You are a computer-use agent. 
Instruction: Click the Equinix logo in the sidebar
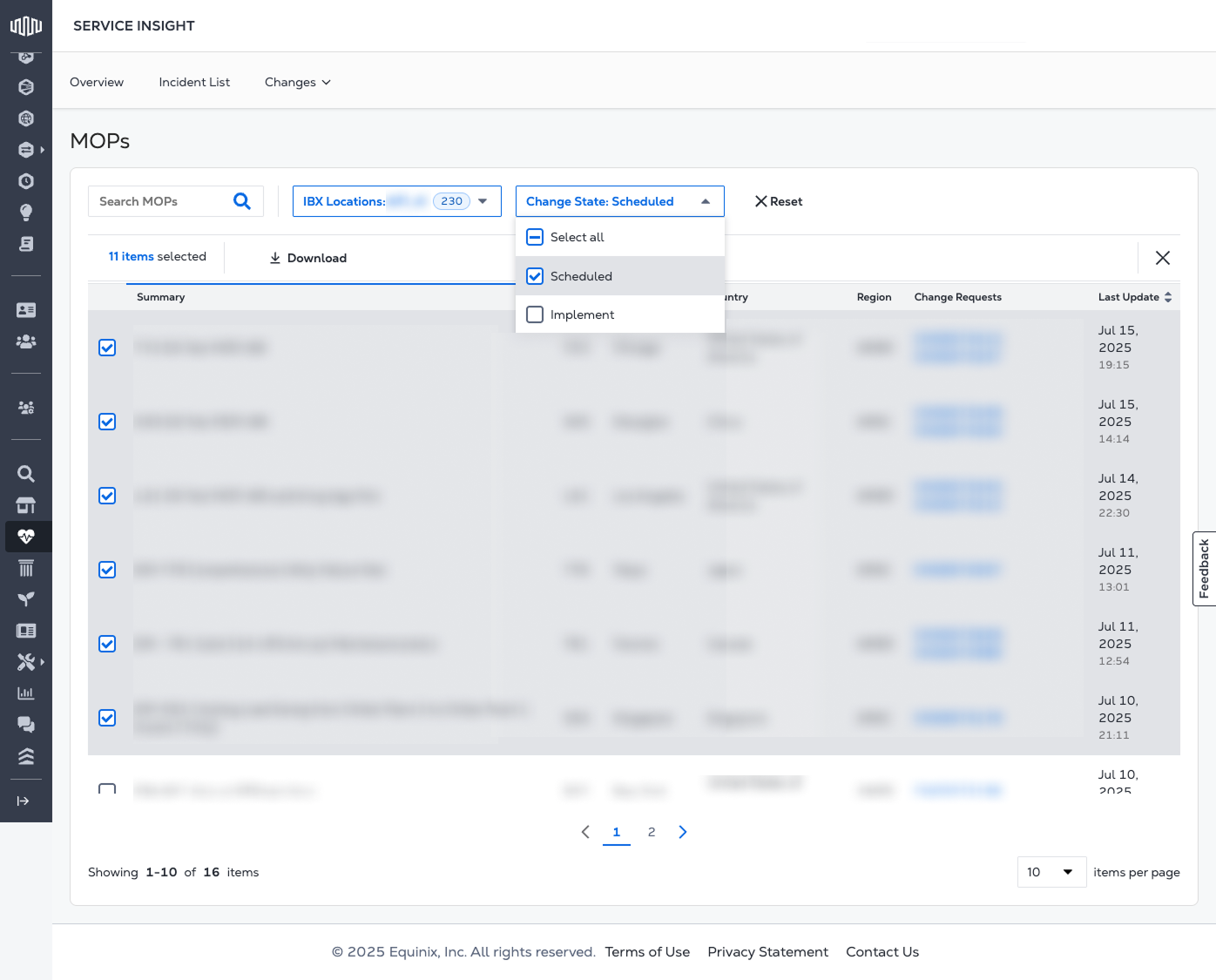pos(26,25)
